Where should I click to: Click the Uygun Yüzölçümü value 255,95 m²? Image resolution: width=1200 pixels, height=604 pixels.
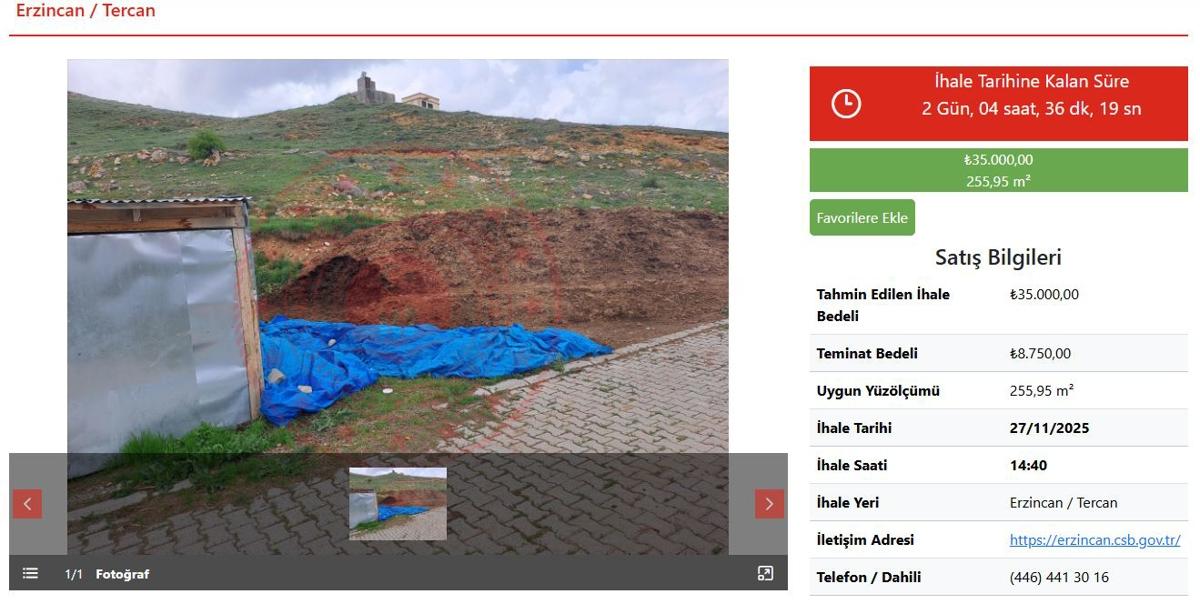(x=1041, y=391)
